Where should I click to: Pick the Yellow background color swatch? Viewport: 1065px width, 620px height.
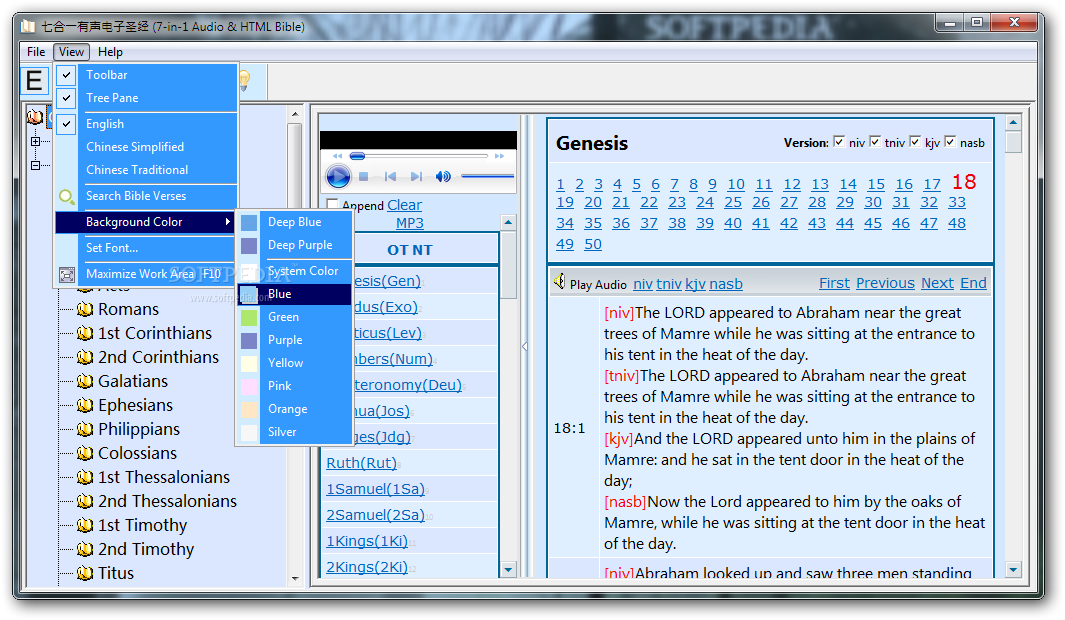(x=249, y=363)
